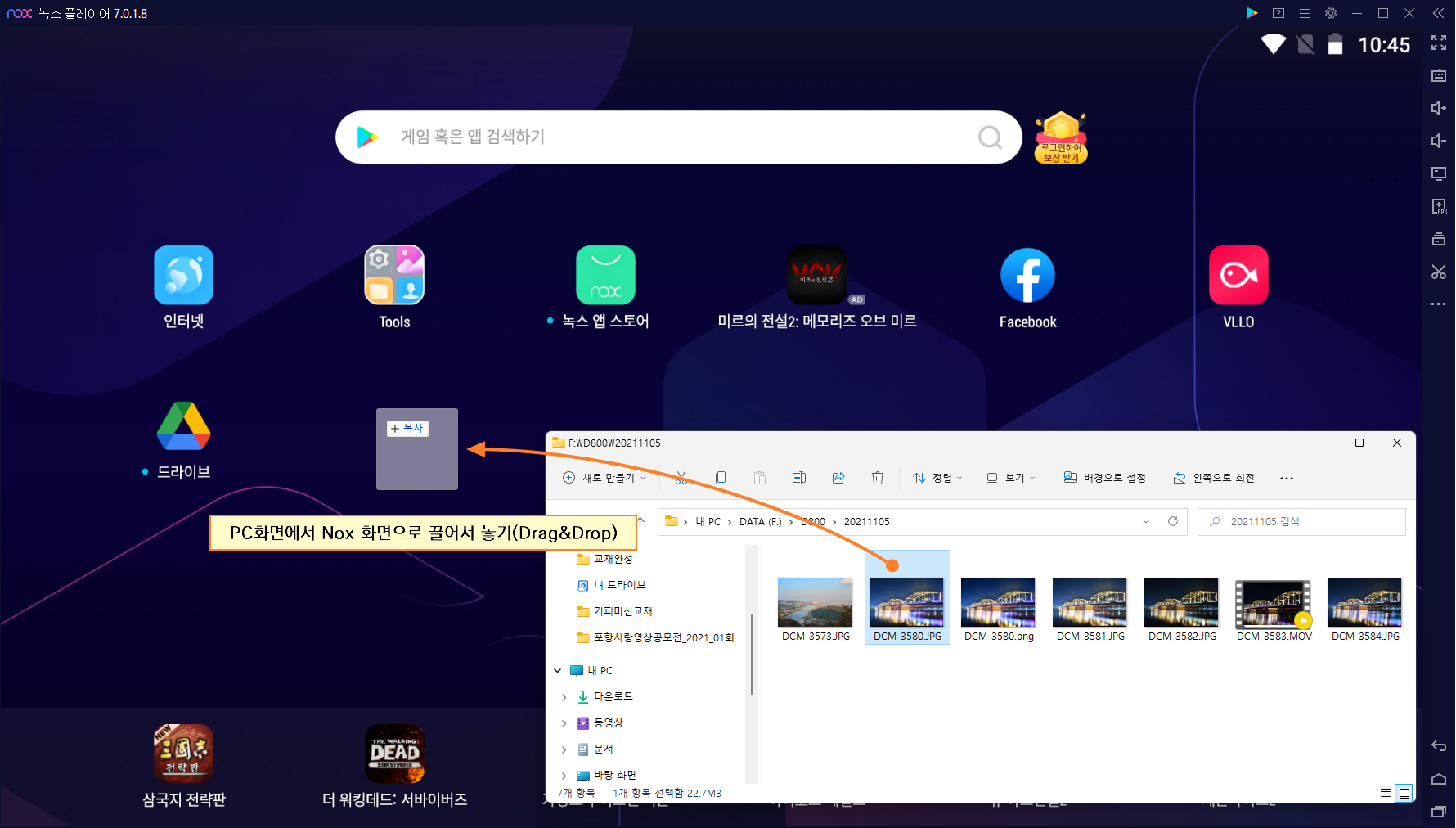Open 미르의 전설2 game ad icon
The width and height of the screenshot is (1456, 828).
[816, 275]
